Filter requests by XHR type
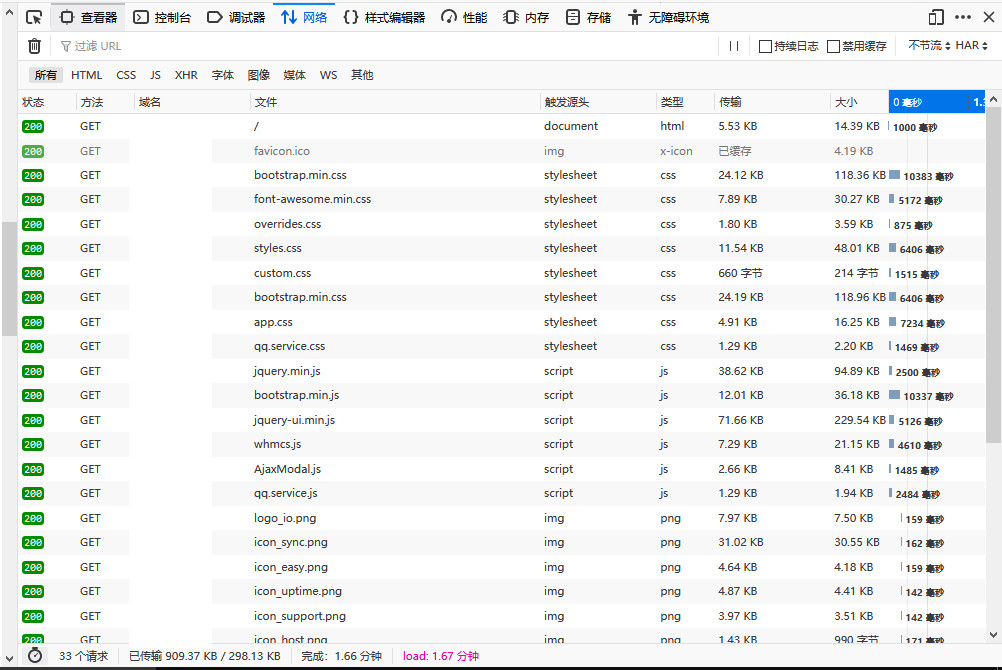The width and height of the screenshot is (1002, 670). [186, 75]
